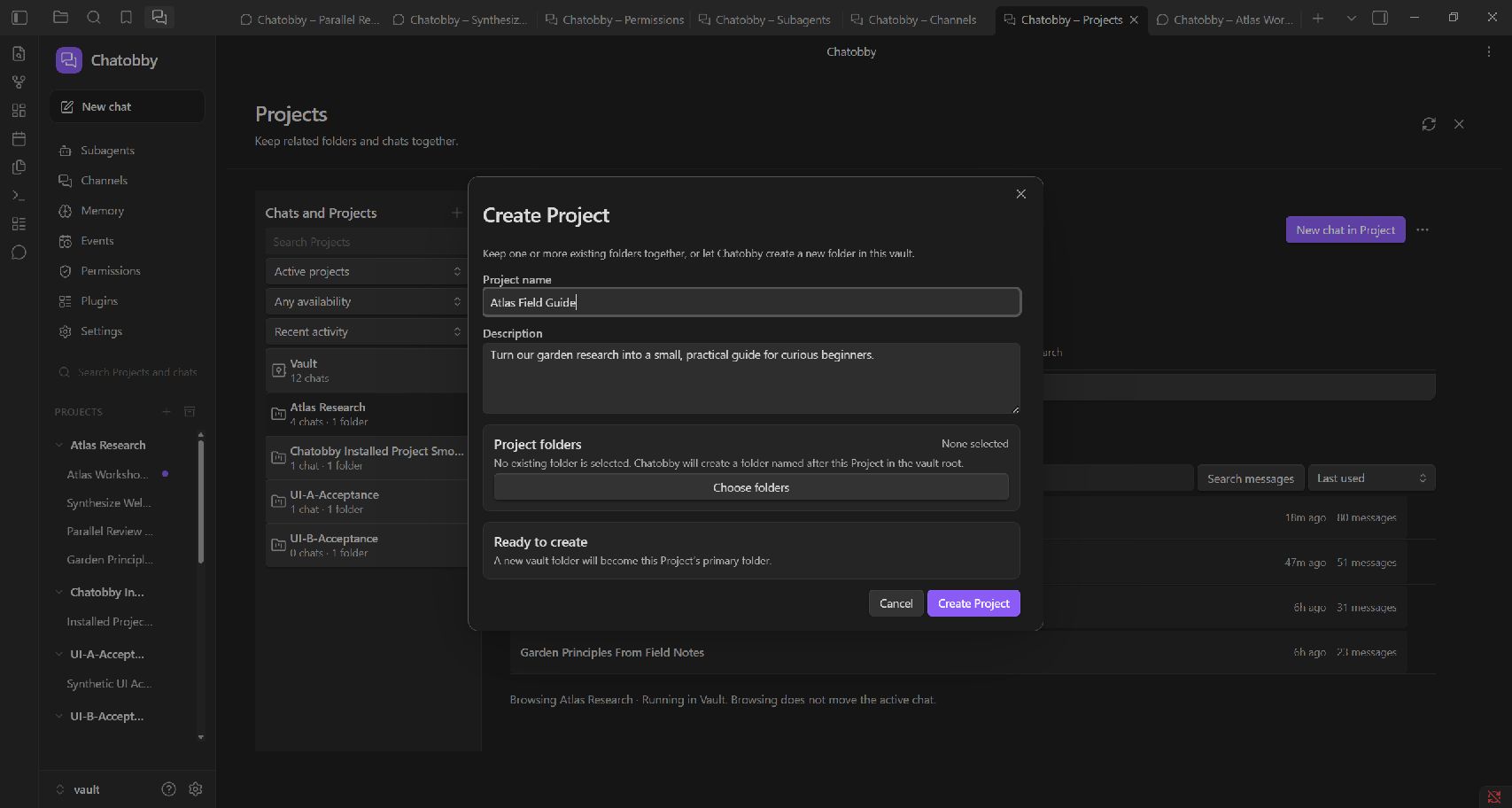Click New chat in Project button
Viewport: 1512px width, 808px height.
pyautogui.click(x=1345, y=229)
